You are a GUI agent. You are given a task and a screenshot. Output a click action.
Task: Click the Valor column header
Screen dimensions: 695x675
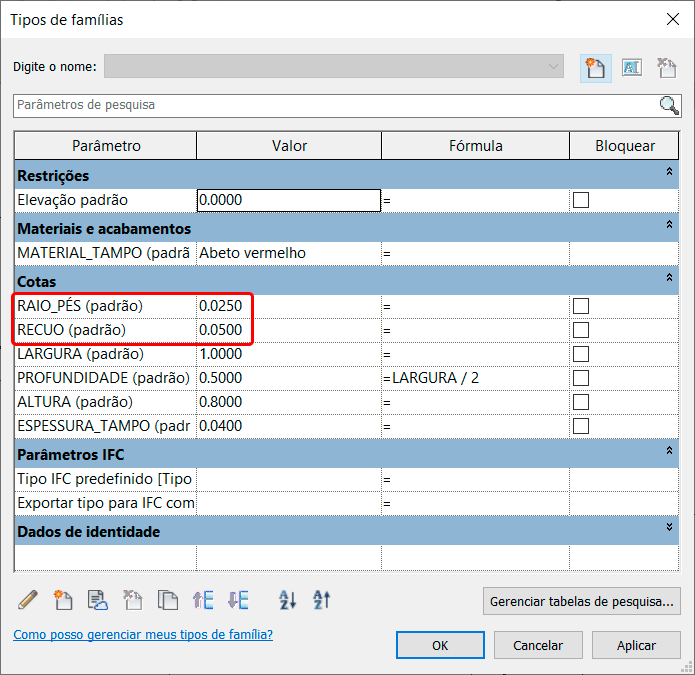pyautogui.click(x=289, y=146)
